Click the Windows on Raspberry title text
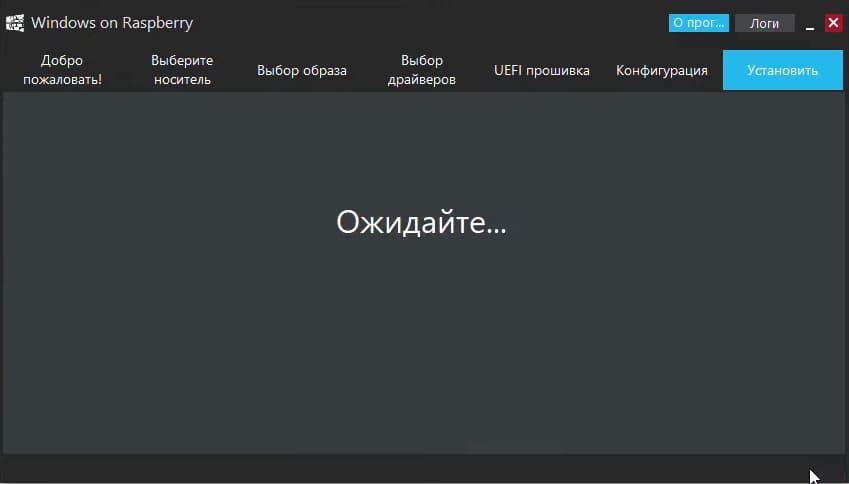849x484 pixels. pyautogui.click(x=112, y=23)
